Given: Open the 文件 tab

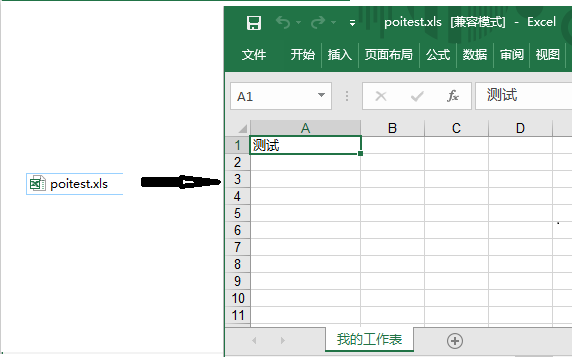Looking at the screenshot, I should [254, 55].
